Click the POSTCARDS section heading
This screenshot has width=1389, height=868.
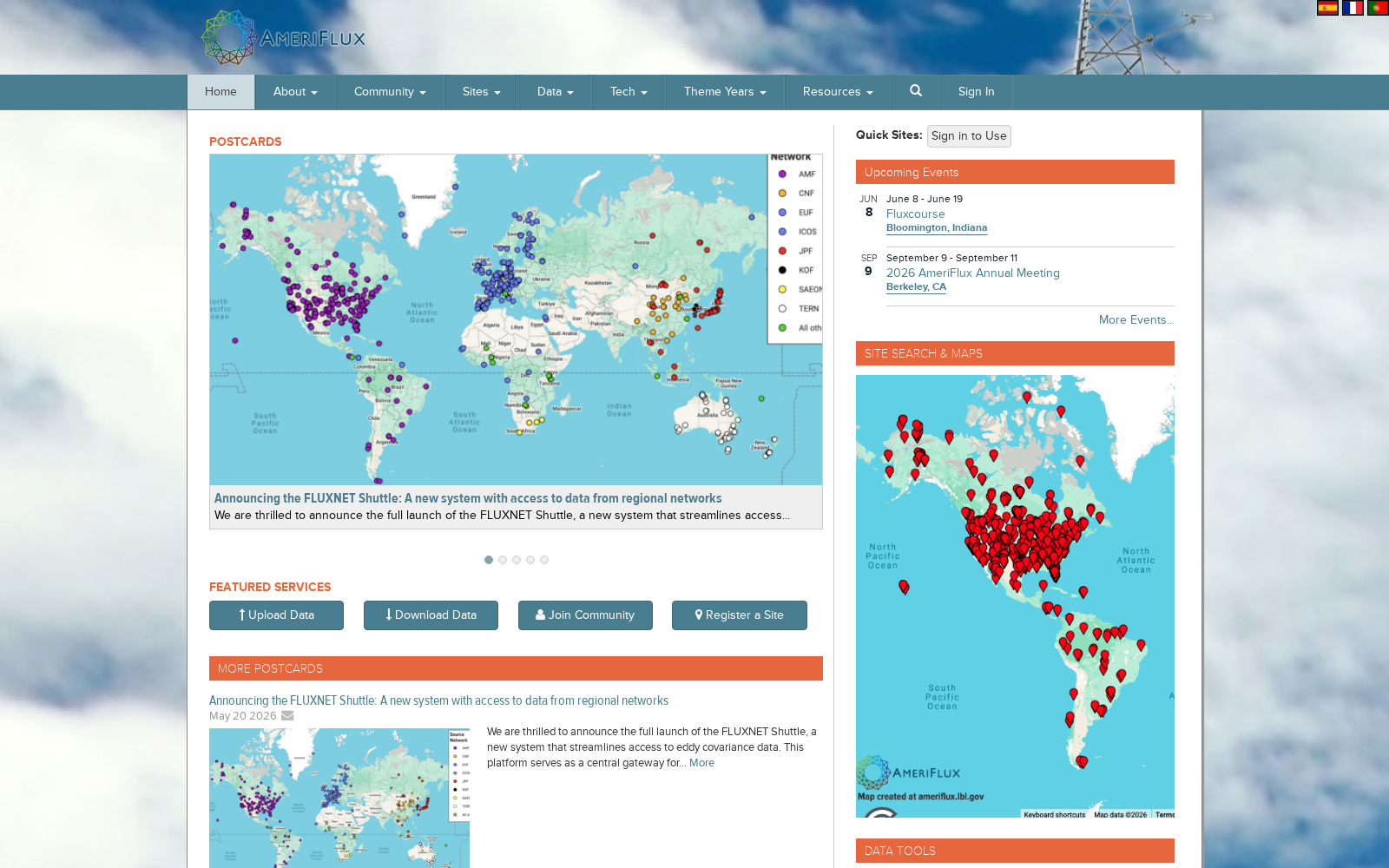click(245, 141)
